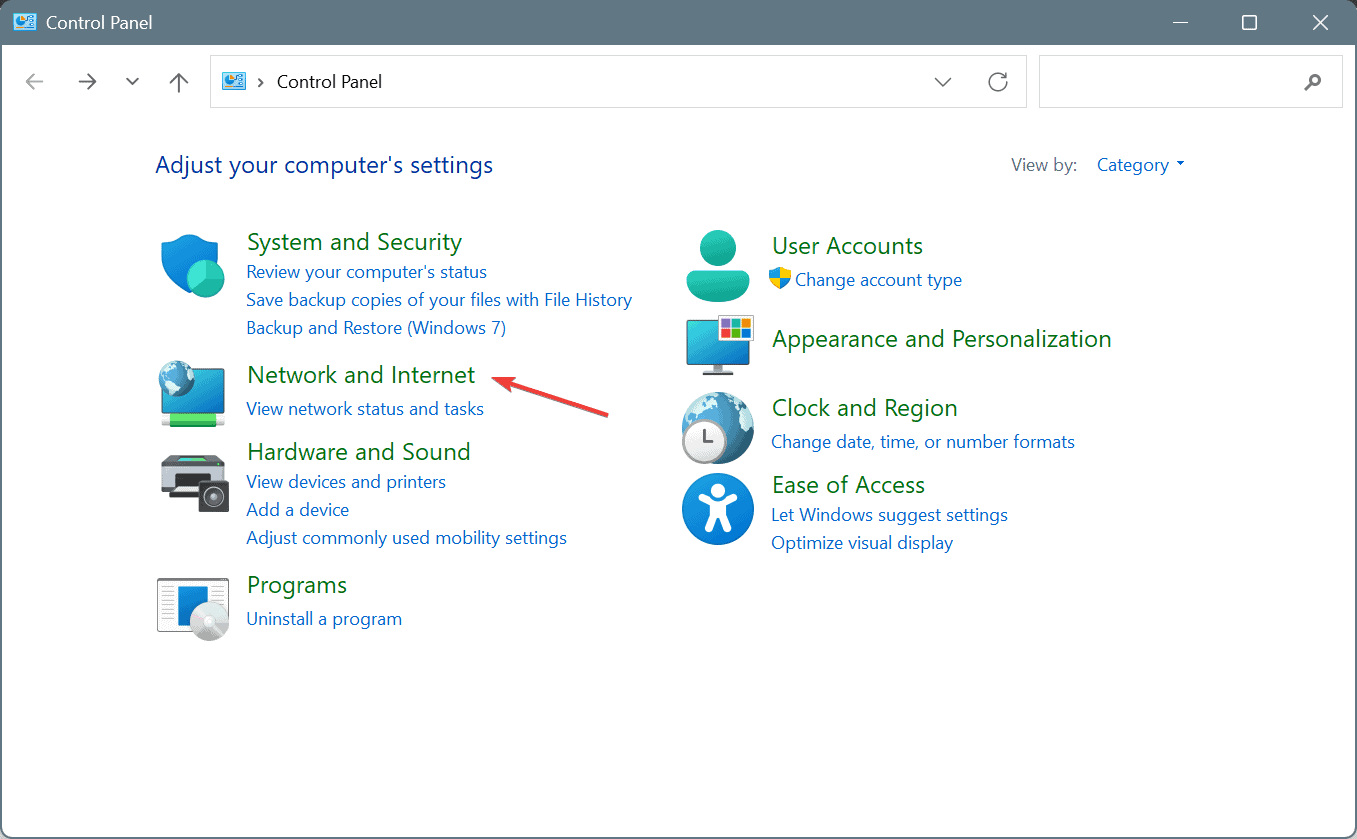The width and height of the screenshot is (1357, 839).
Task: Open the View by Category dropdown
Action: (x=1140, y=165)
